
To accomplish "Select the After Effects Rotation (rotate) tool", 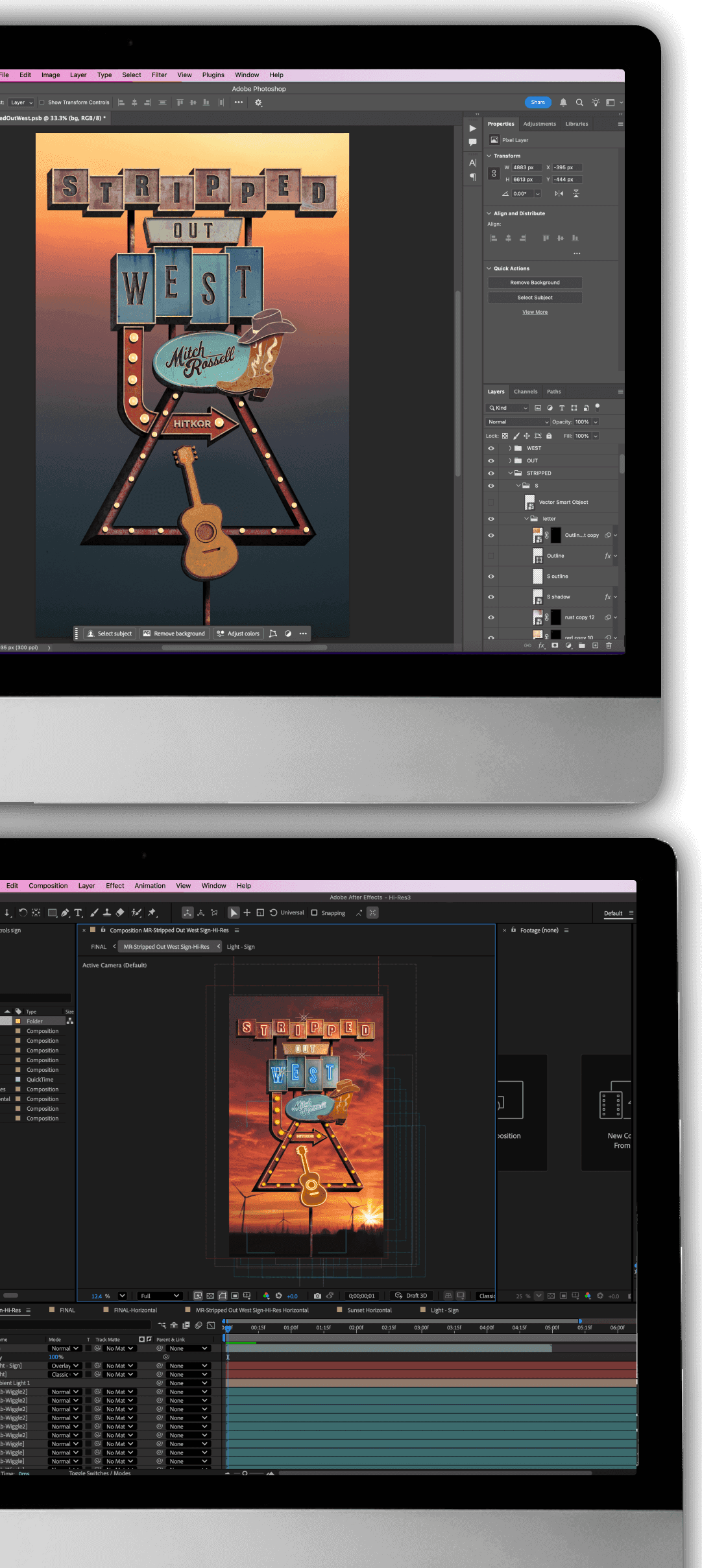I will tap(23, 913).
